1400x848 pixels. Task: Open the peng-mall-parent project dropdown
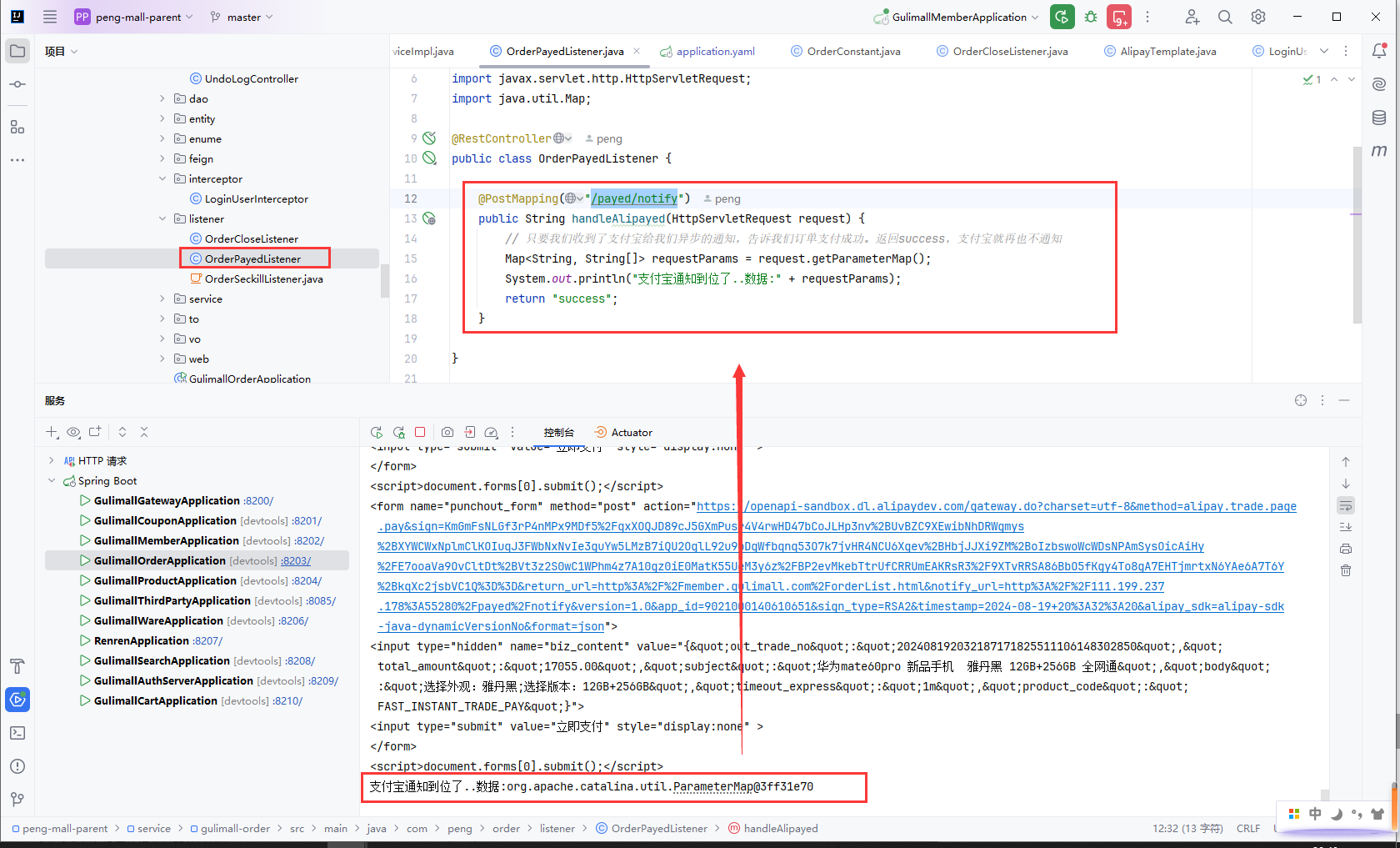[x=133, y=17]
